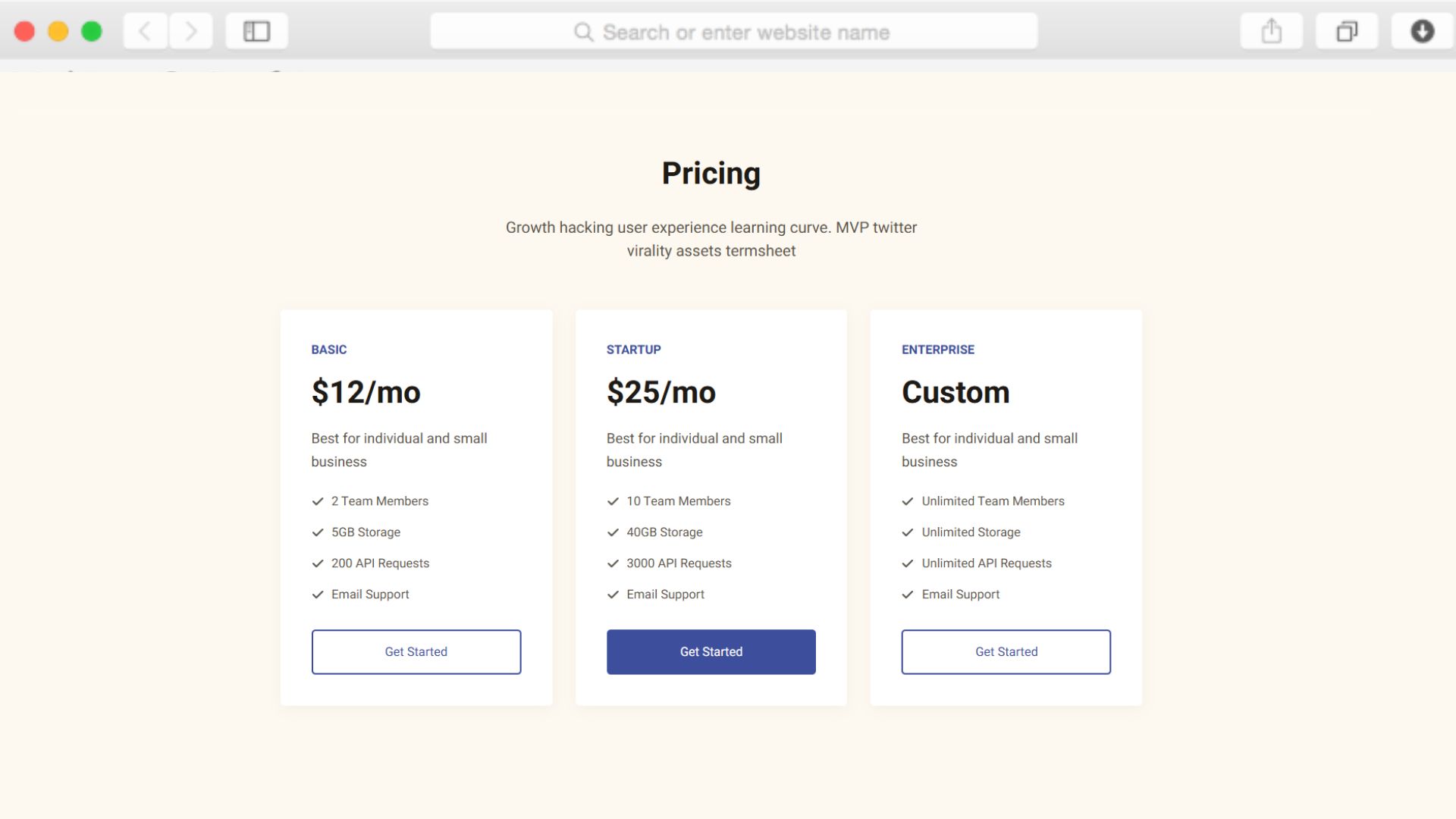This screenshot has height=819, width=1456.
Task: Click the ENTERPRISE plan label
Action: [x=937, y=350]
